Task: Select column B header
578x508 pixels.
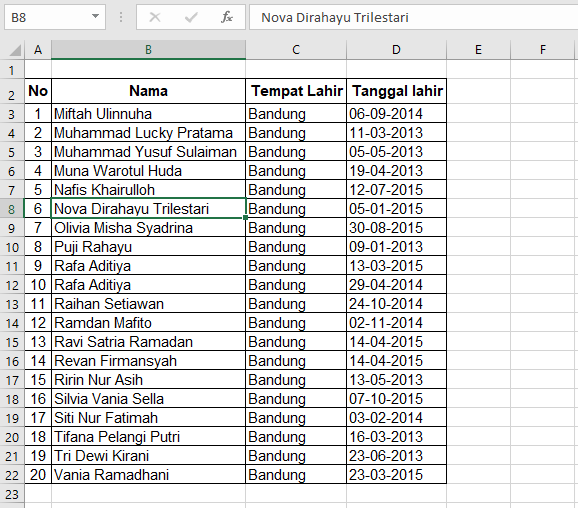Action: (x=148, y=49)
